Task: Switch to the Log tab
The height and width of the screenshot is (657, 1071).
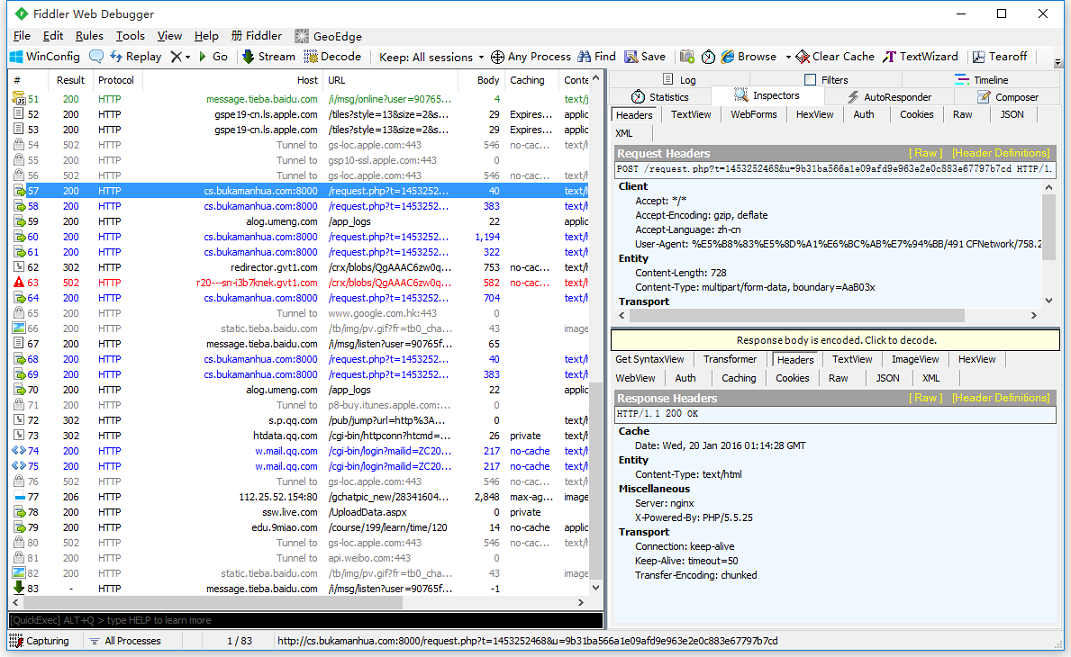Action: (x=680, y=80)
